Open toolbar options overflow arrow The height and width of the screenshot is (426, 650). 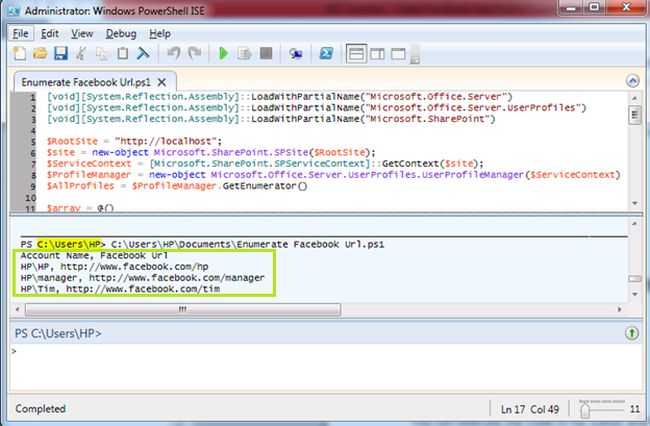(415, 55)
